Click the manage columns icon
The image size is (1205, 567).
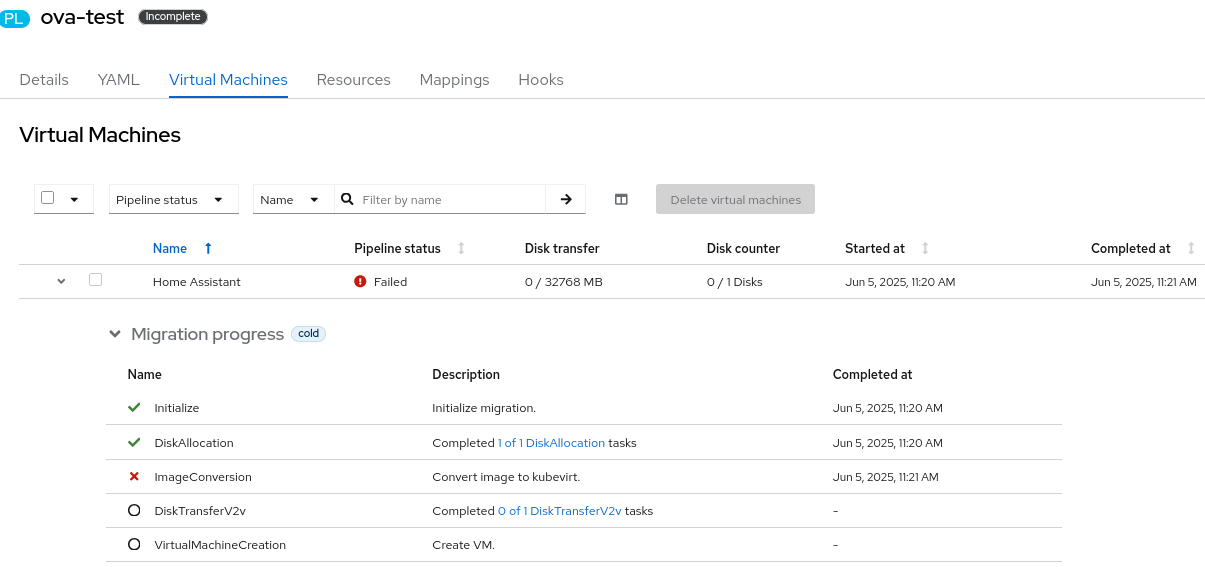pos(621,199)
